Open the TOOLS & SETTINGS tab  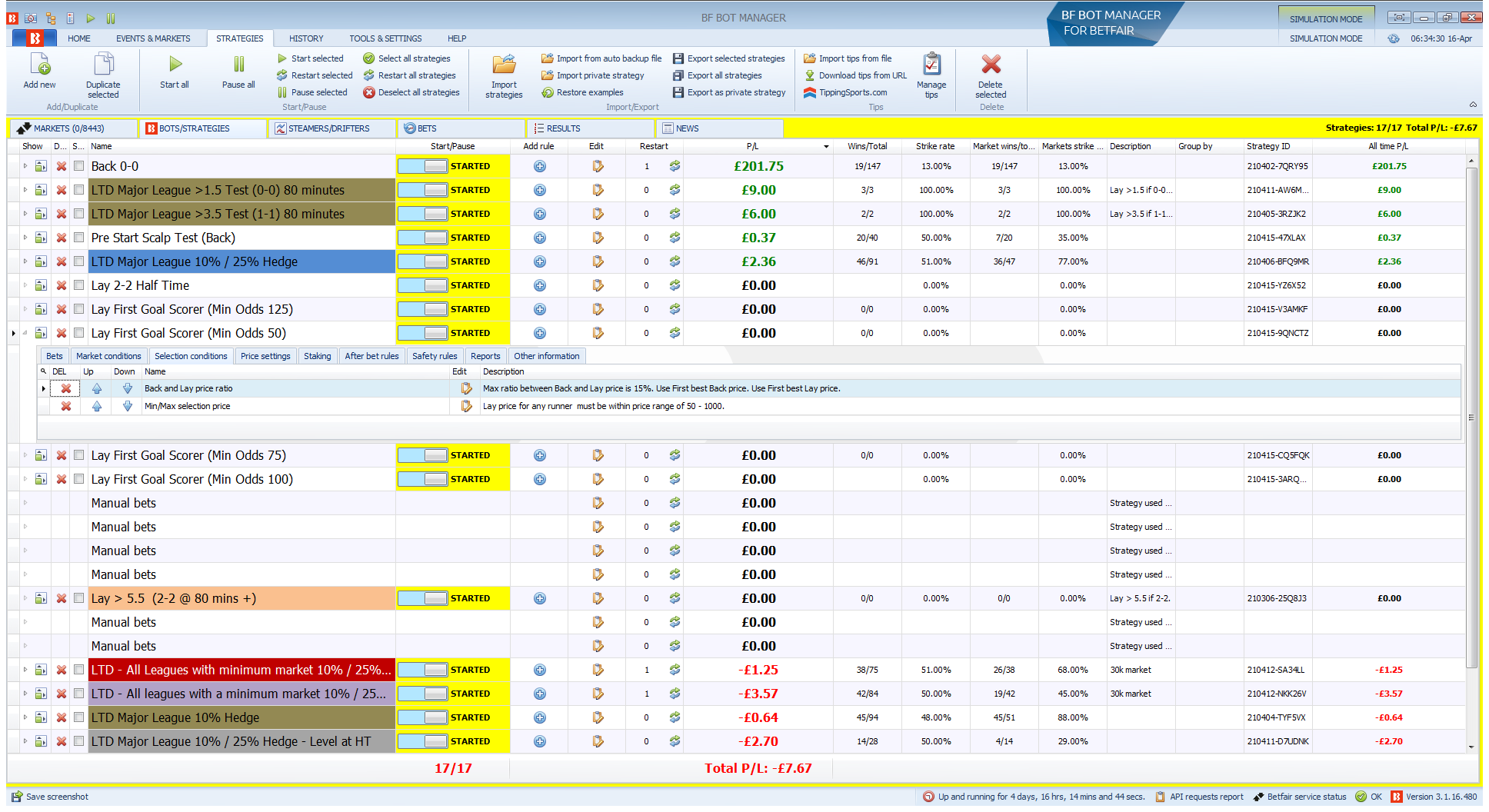385,38
